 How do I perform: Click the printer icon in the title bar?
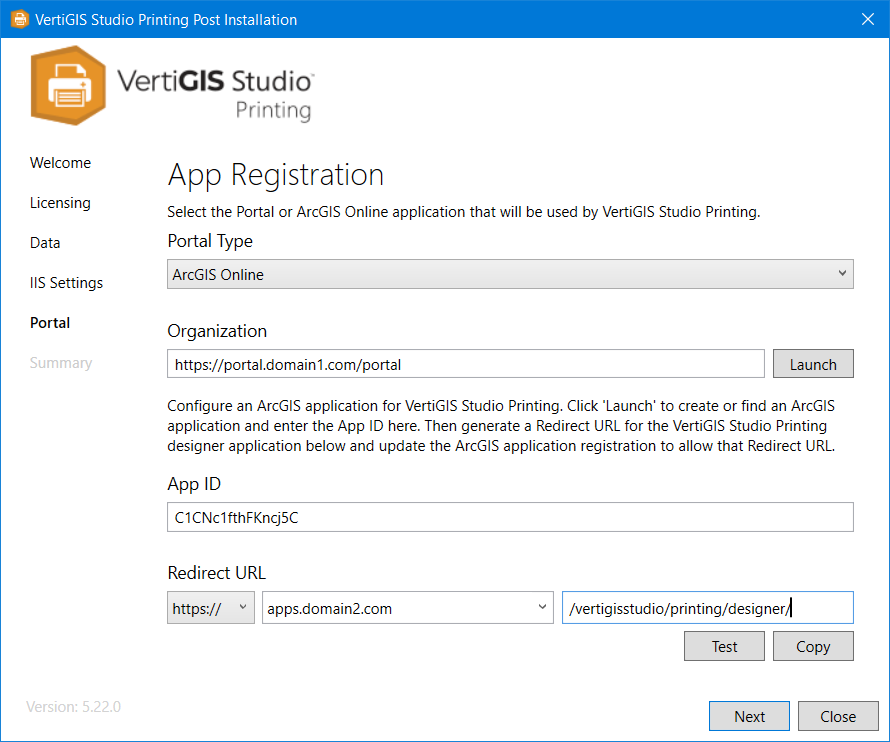[x=17, y=18]
